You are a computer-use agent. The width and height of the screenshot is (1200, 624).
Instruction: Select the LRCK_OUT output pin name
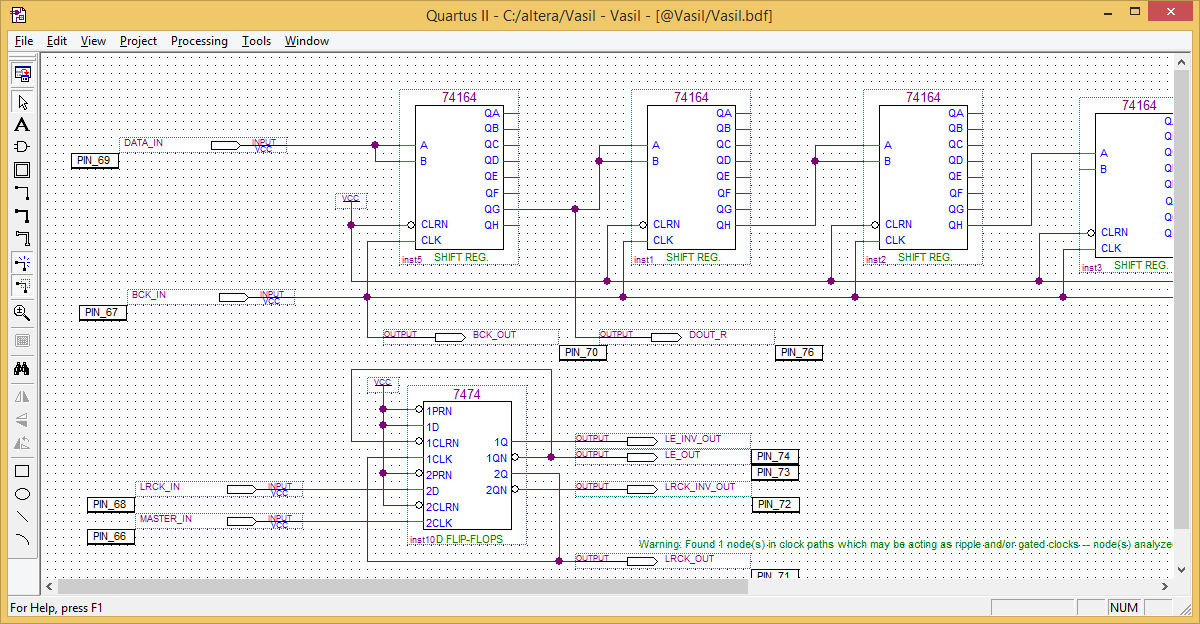(690, 558)
